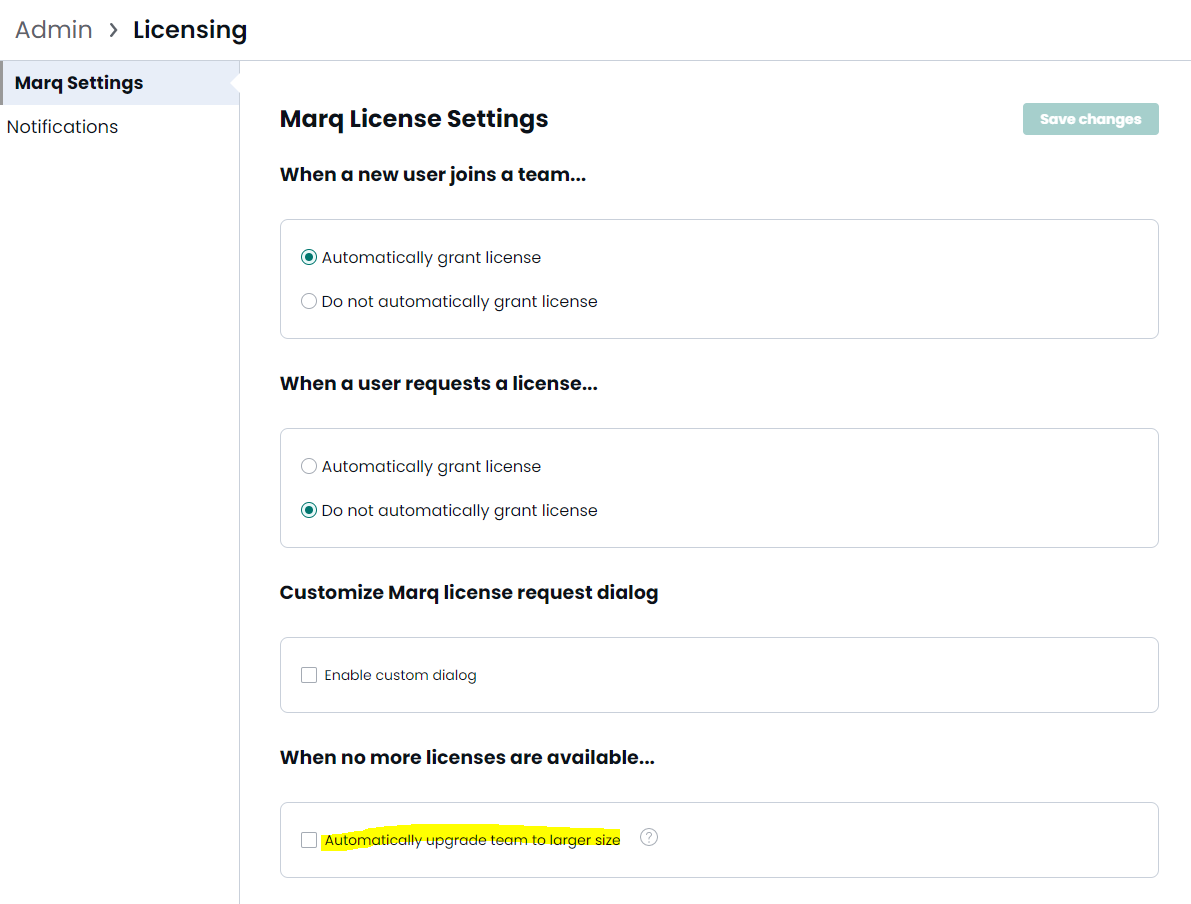Click the 'Customize Marq license request dialog' heading
Screen dimensions: 1191x904
[x=469, y=593]
